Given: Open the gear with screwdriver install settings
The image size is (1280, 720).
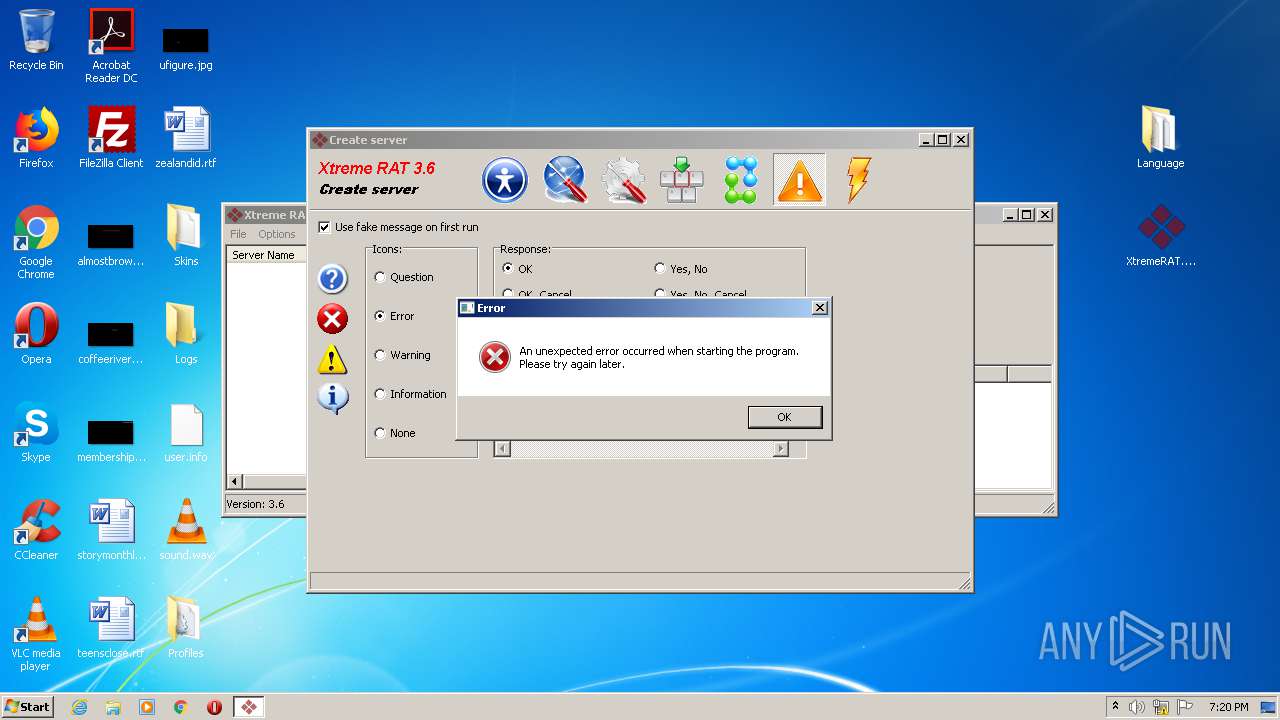Looking at the screenshot, I should (x=623, y=181).
